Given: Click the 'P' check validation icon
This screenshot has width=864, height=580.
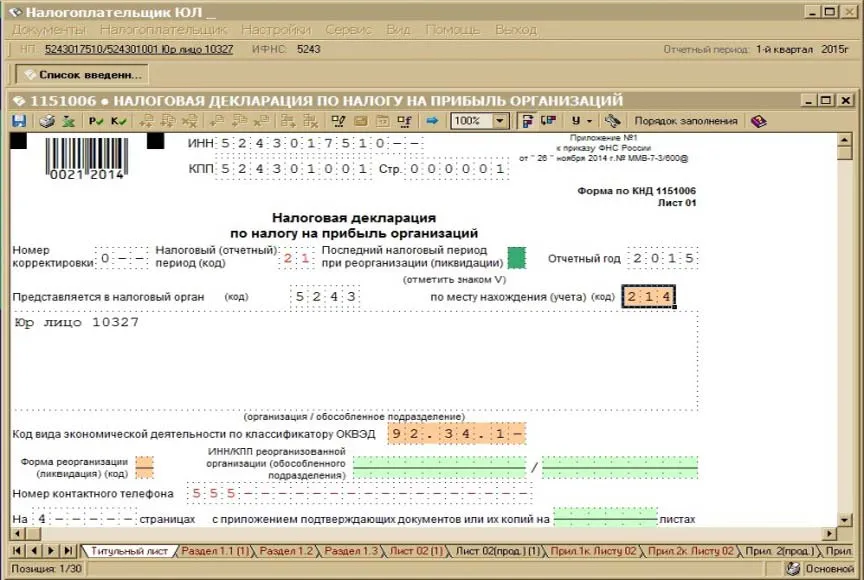Looking at the screenshot, I should (x=96, y=121).
